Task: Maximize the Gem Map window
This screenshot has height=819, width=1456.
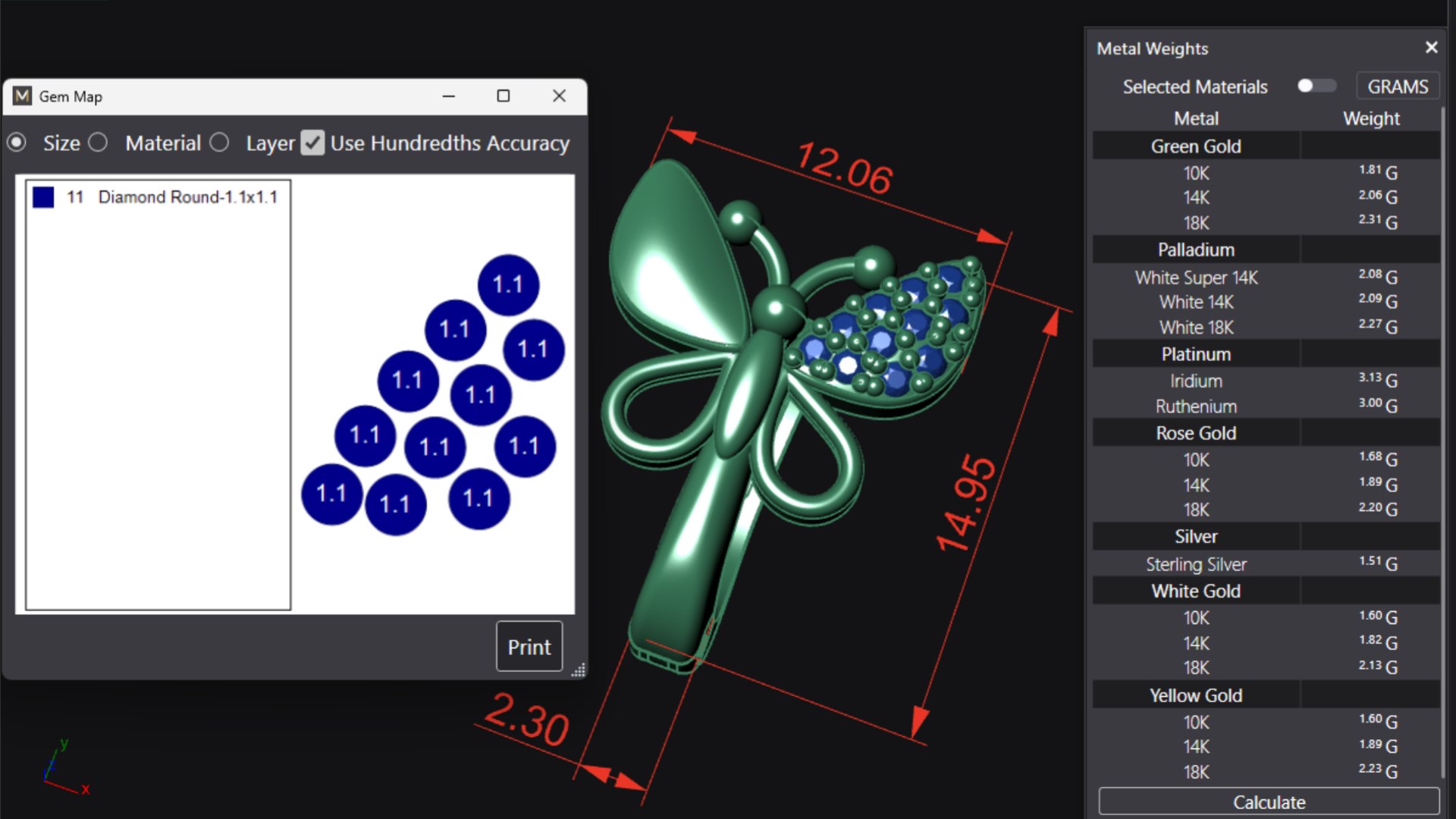Action: (x=503, y=96)
